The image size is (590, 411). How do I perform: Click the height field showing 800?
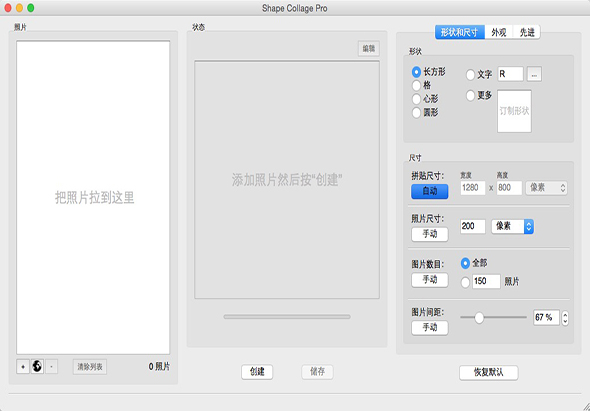(509, 188)
